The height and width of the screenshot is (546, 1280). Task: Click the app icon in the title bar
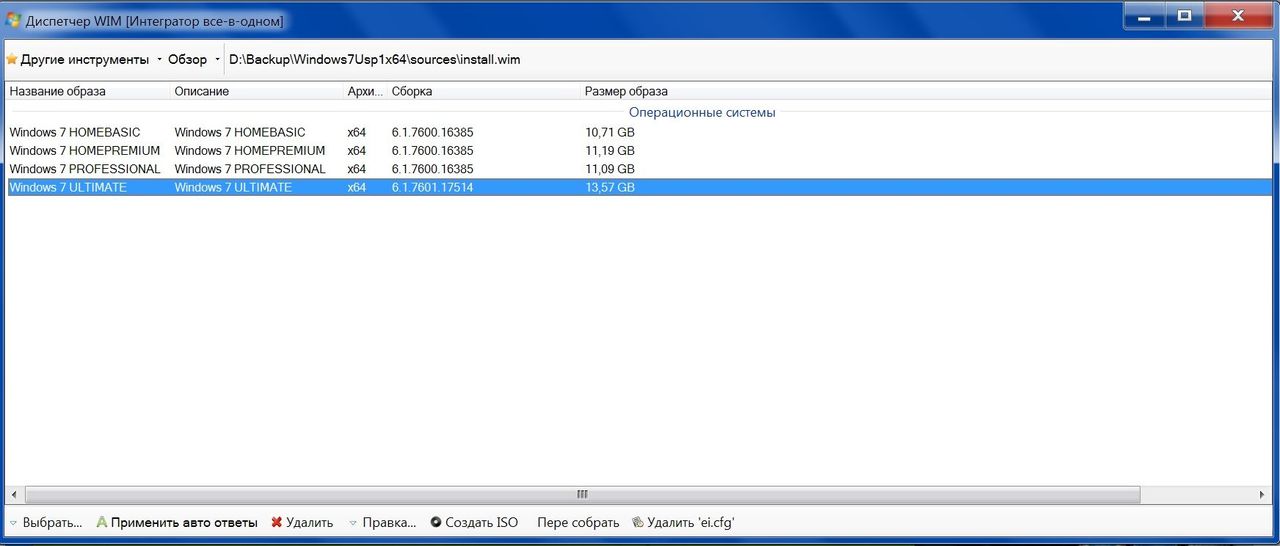[x=13, y=20]
